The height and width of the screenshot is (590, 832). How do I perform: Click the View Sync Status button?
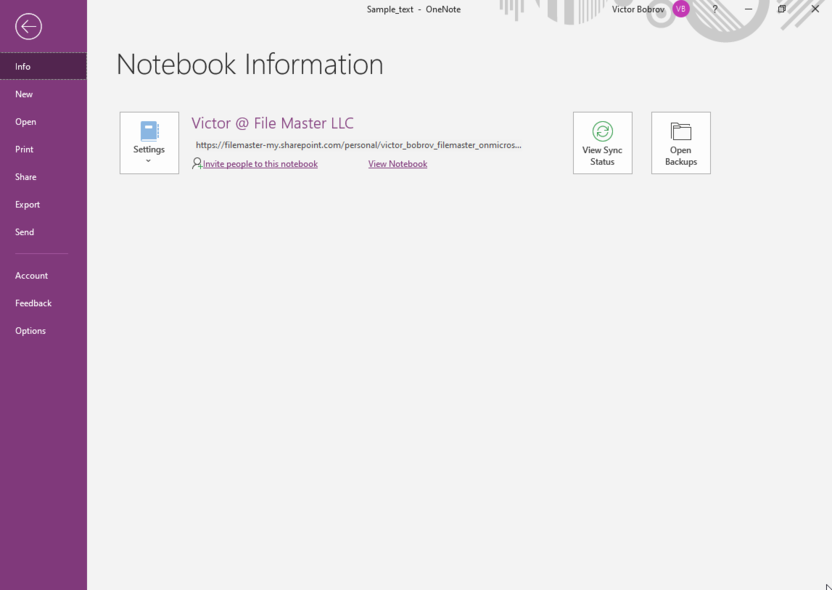point(602,143)
